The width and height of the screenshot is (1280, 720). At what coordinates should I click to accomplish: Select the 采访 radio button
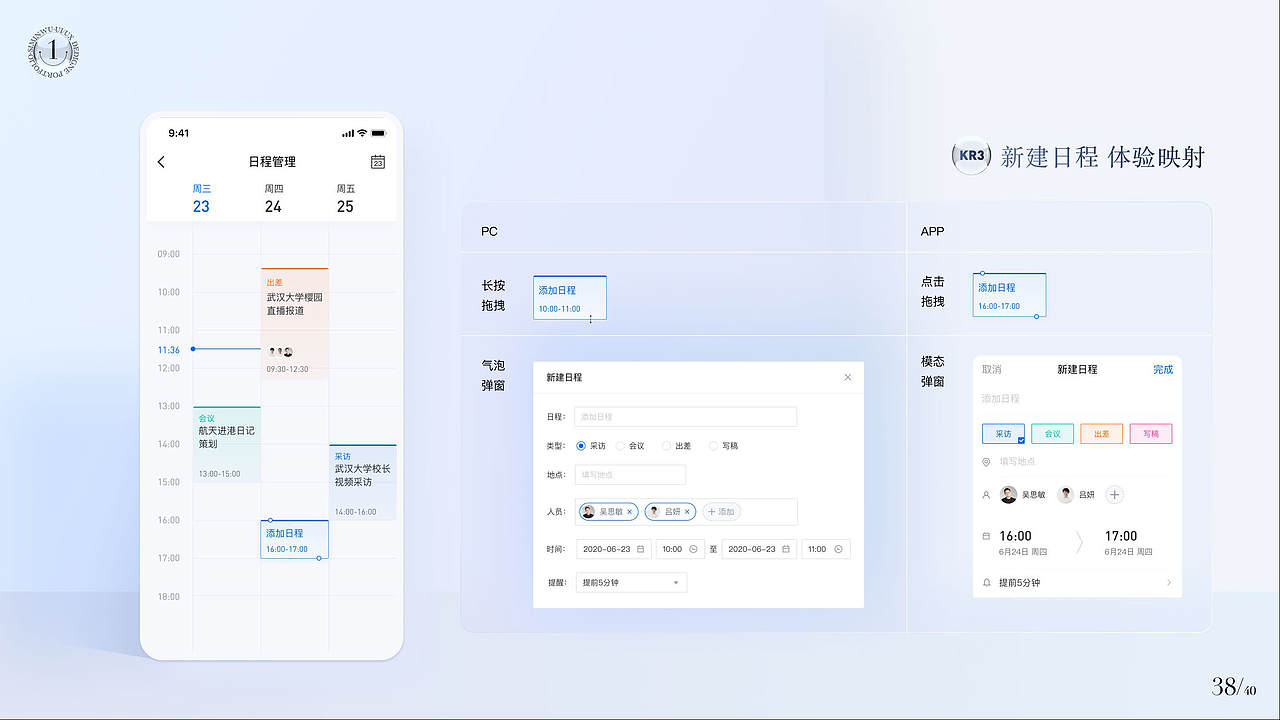point(581,446)
